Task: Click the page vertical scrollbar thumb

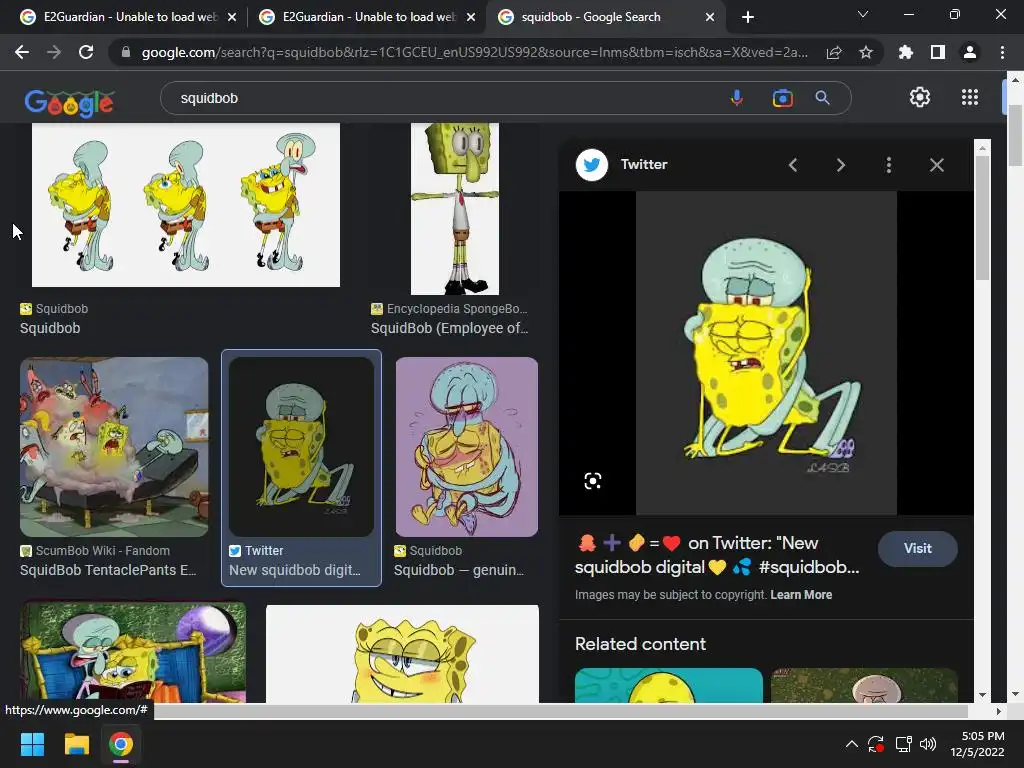Action: (1015, 135)
